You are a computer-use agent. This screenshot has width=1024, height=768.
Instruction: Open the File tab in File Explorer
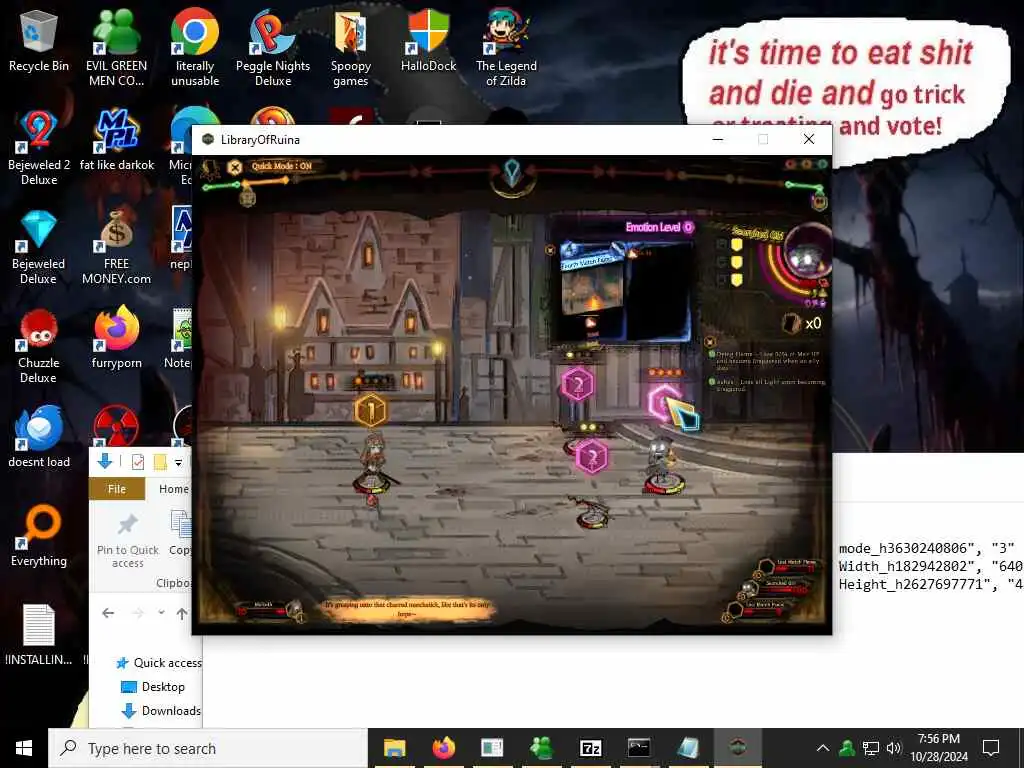(117, 489)
